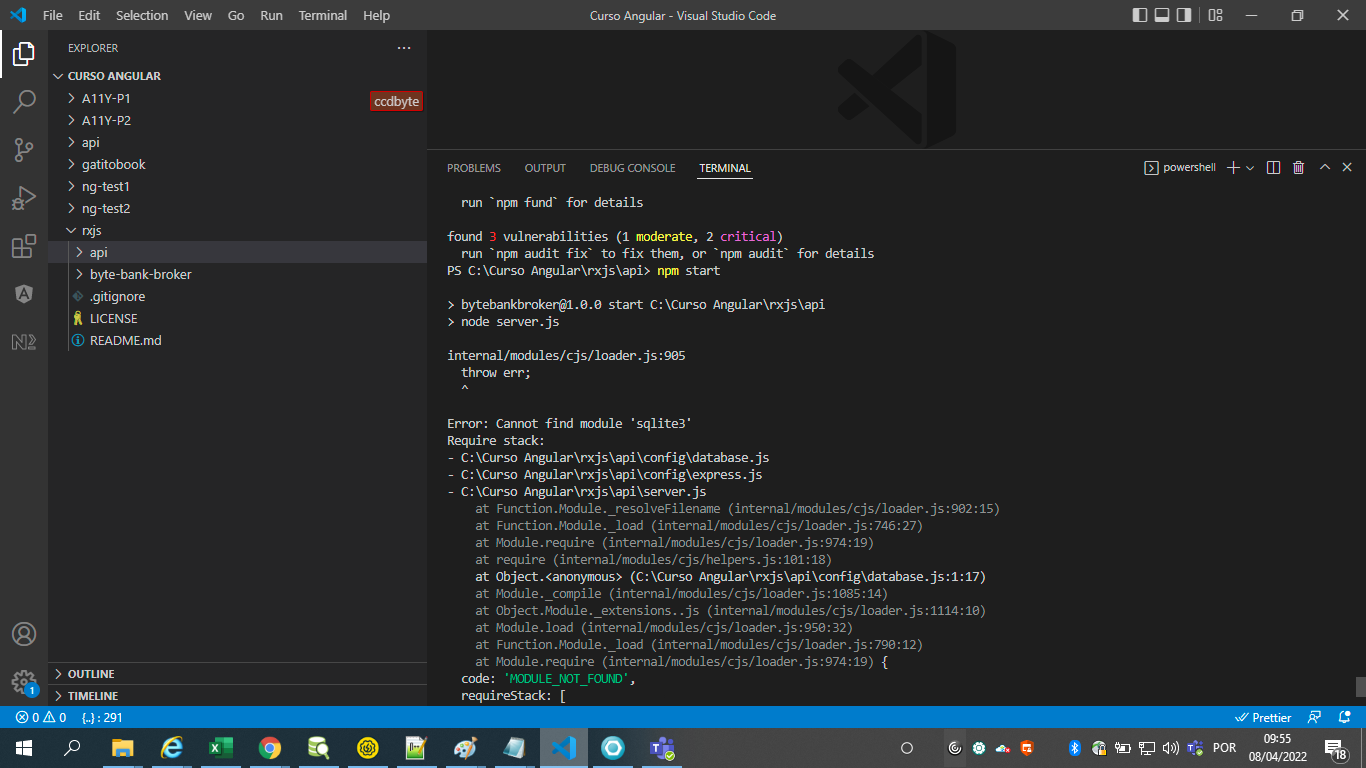Toggle the primary side bar layout icon
The width and height of the screenshot is (1366, 768).
pyautogui.click(x=1140, y=15)
